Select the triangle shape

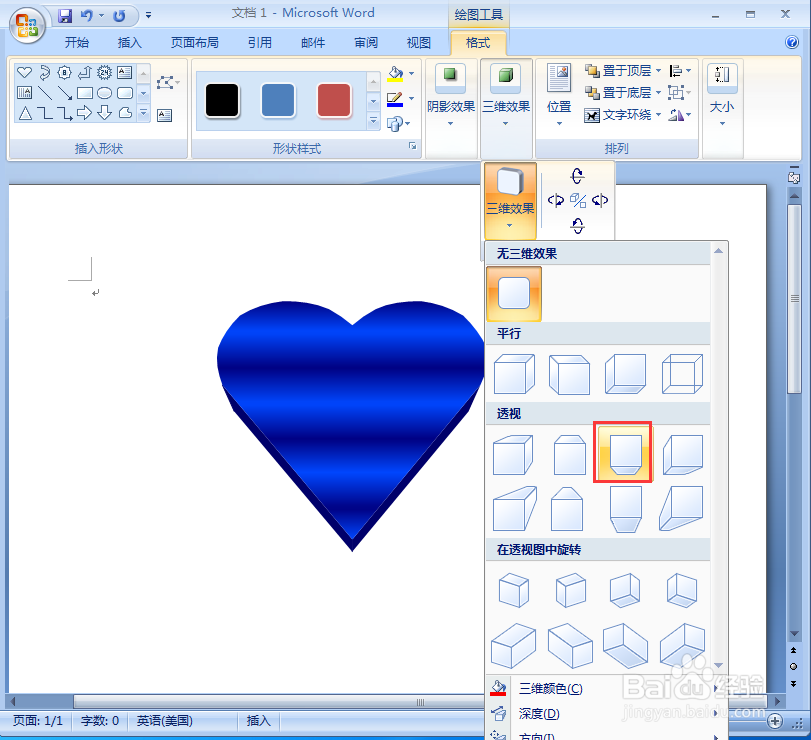pyautogui.click(x=25, y=113)
